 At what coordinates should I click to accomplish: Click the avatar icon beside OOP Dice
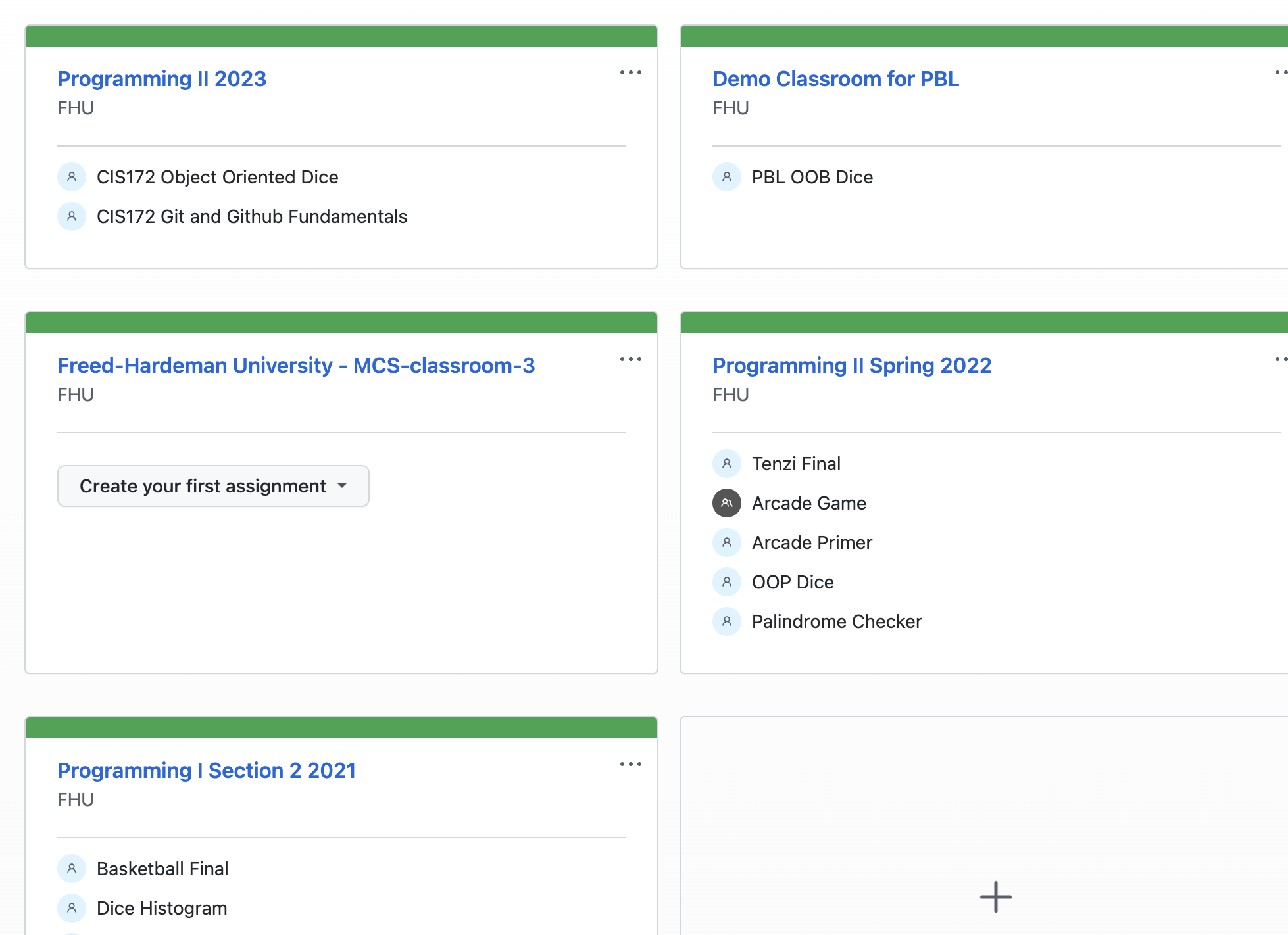tap(726, 582)
